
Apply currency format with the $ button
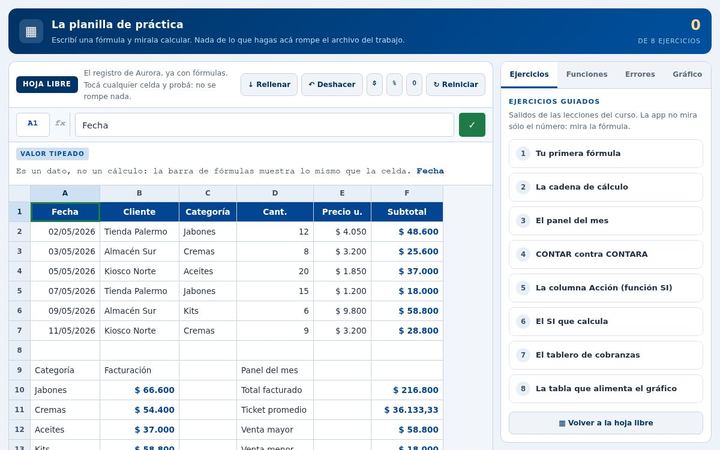coord(374,84)
